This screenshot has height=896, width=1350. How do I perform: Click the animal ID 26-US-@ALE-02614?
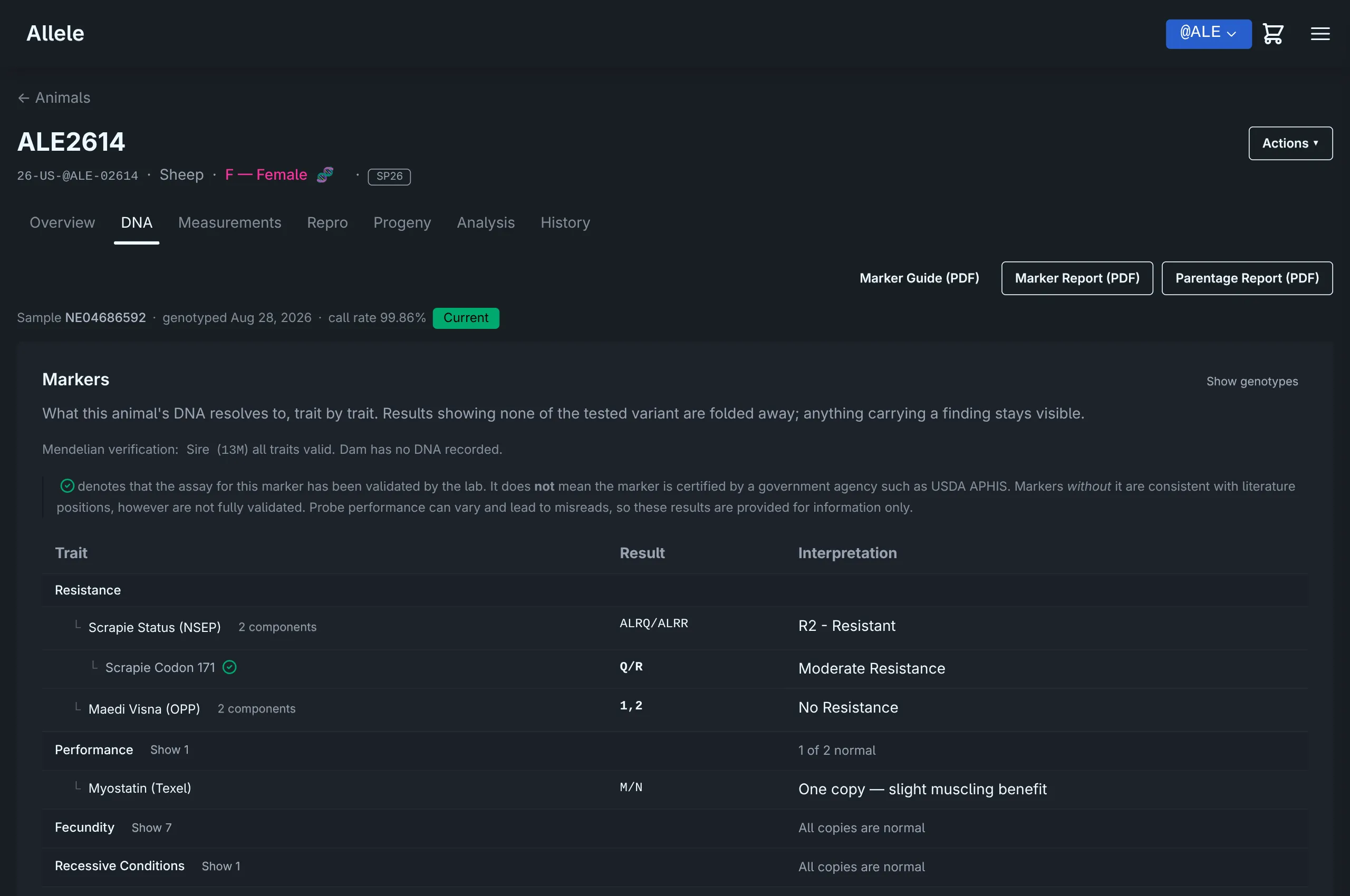pos(77,176)
